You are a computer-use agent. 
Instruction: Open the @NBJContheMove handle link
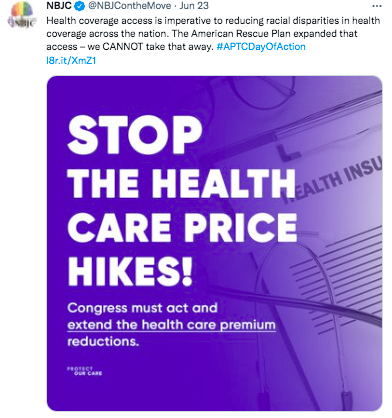(129, 6)
